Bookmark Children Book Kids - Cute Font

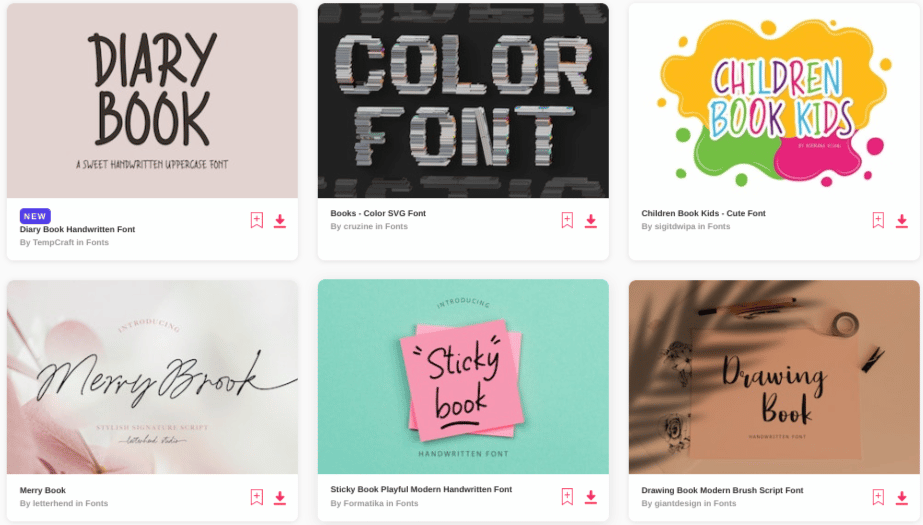878,220
